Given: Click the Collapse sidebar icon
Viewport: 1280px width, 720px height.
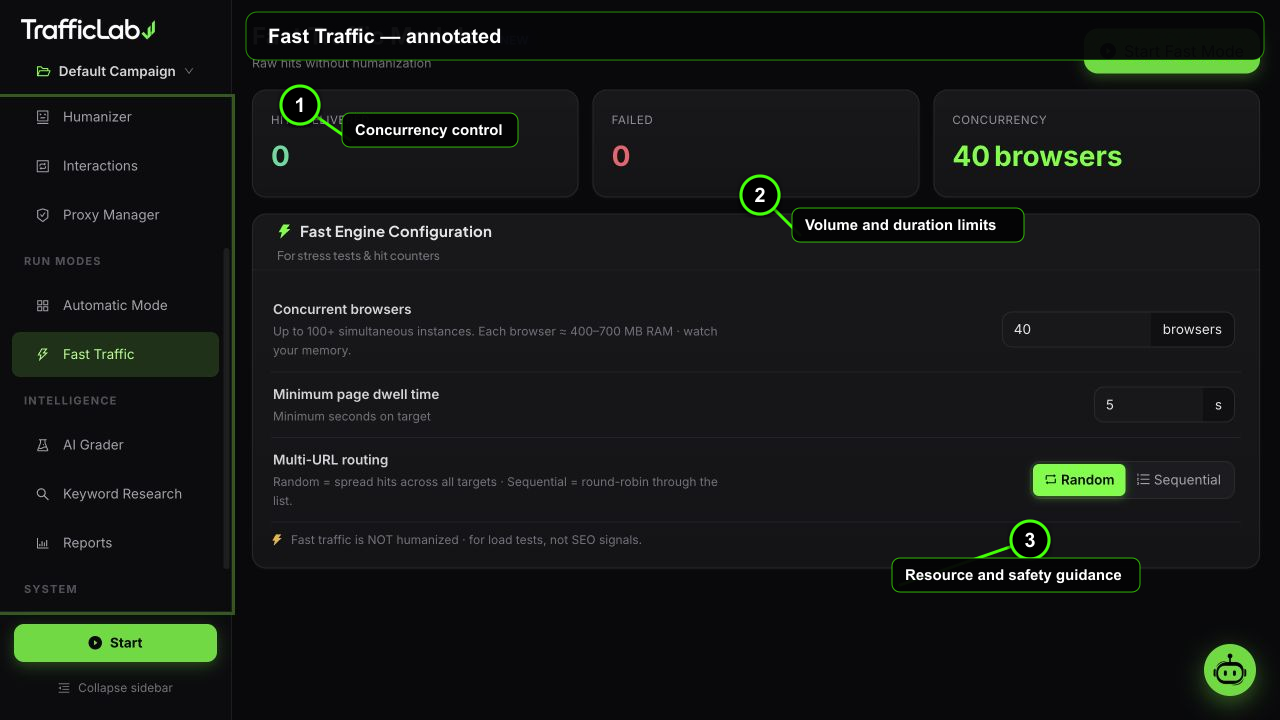Looking at the screenshot, I should pos(64,688).
